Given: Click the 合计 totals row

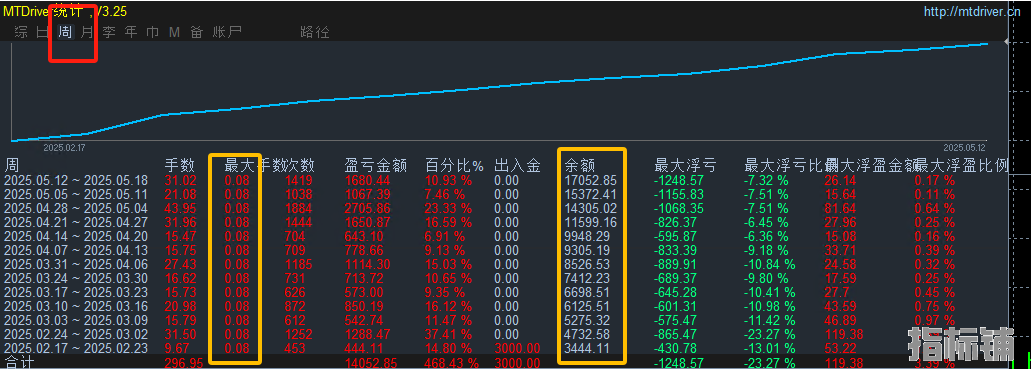Looking at the screenshot, I should click(x=506, y=362).
